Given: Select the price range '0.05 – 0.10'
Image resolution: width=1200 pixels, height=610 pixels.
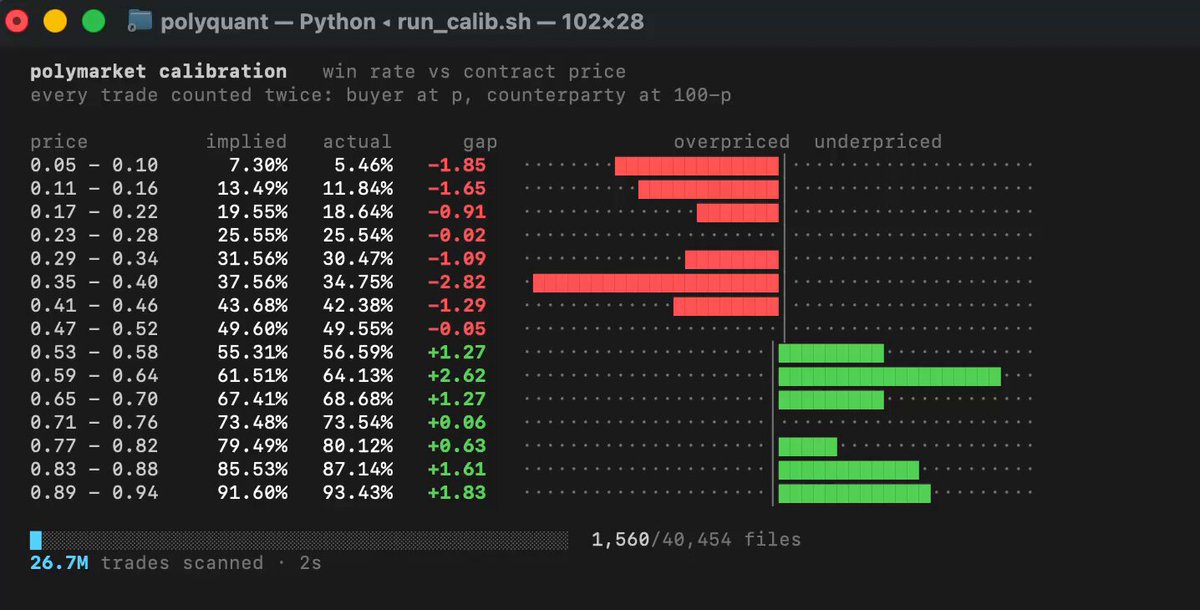Looking at the screenshot, I should [x=94, y=166].
